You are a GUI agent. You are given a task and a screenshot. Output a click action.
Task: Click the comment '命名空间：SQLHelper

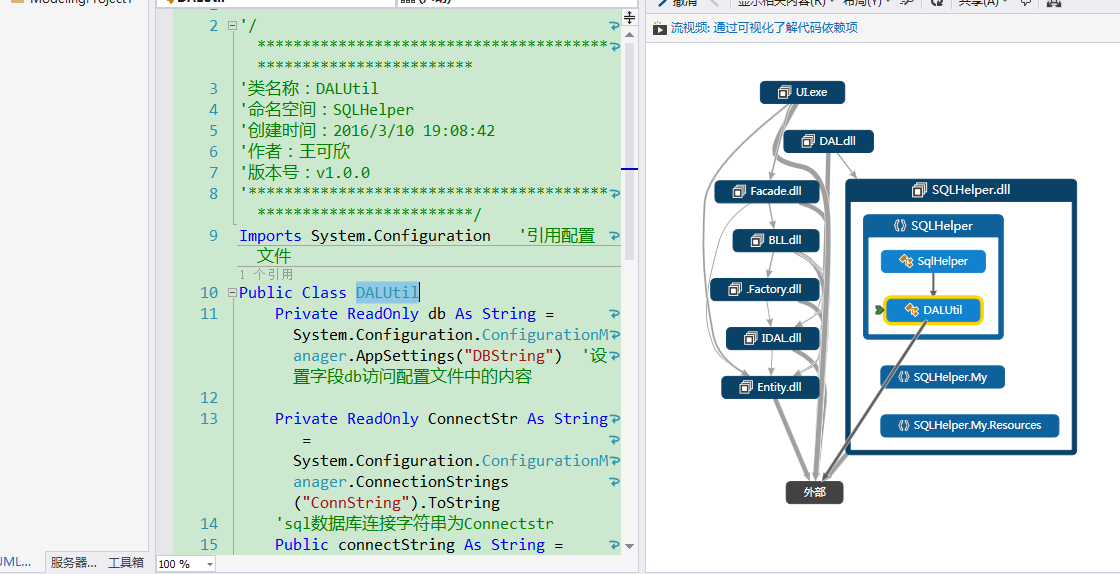[x=326, y=110]
